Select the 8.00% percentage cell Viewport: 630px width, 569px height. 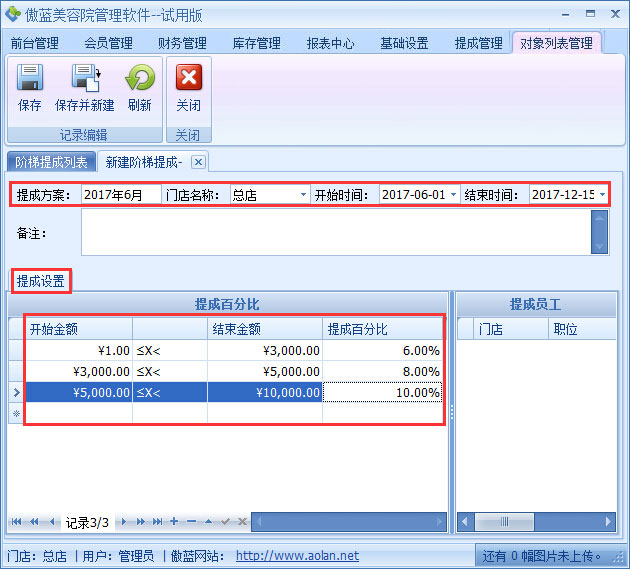(x=382, y=371)
